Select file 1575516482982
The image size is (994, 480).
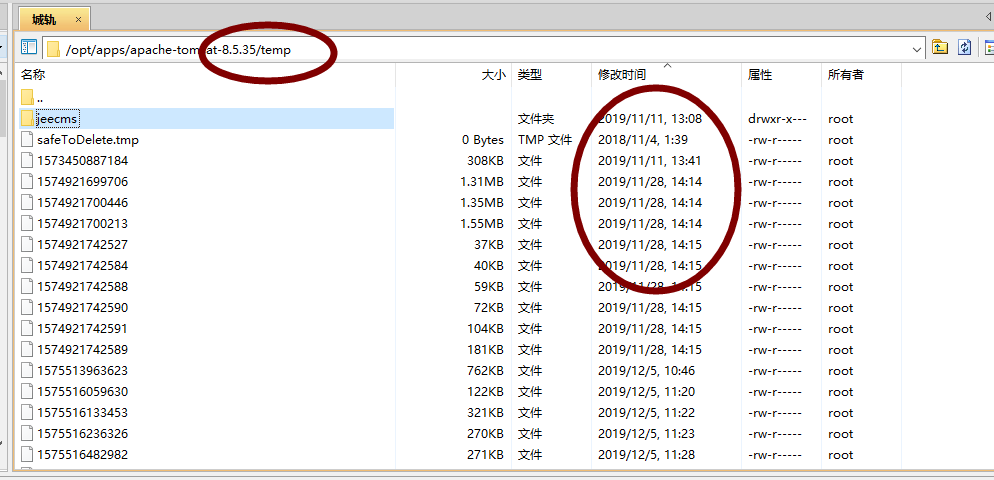click(x=82, y=455)
